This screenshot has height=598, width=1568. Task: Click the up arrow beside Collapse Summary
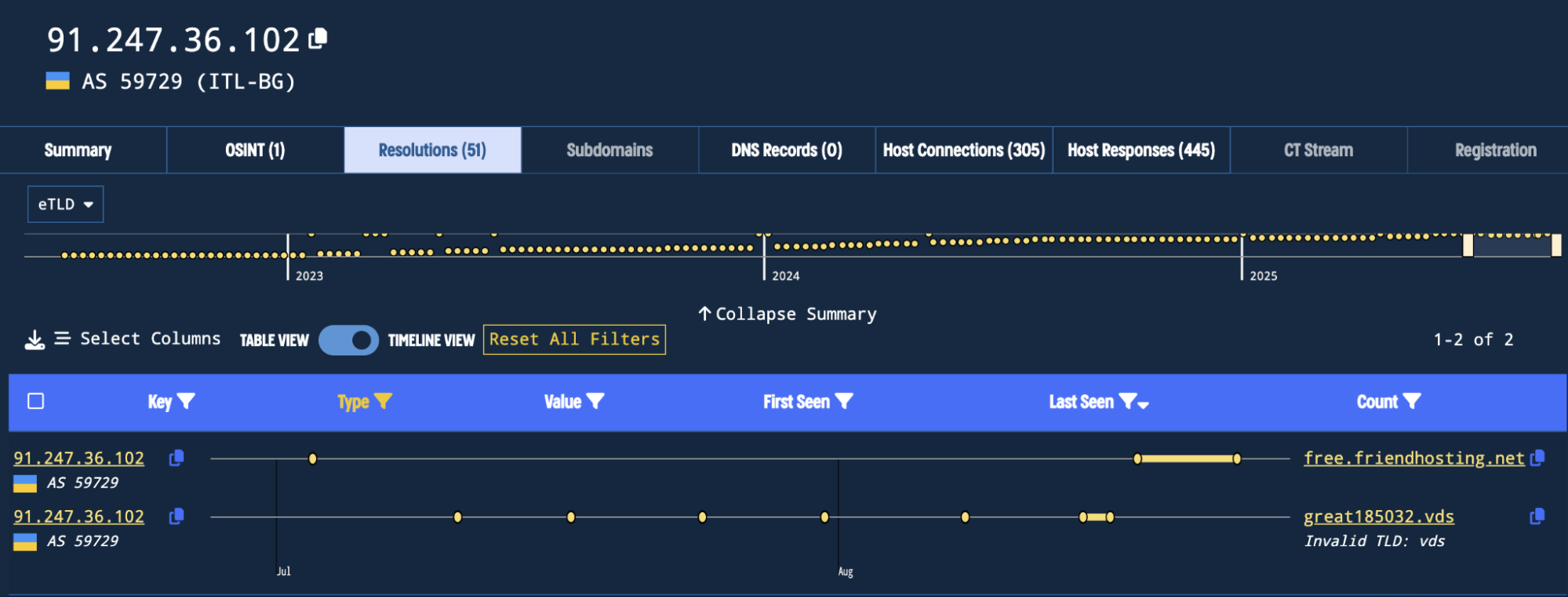click(704, 313)
